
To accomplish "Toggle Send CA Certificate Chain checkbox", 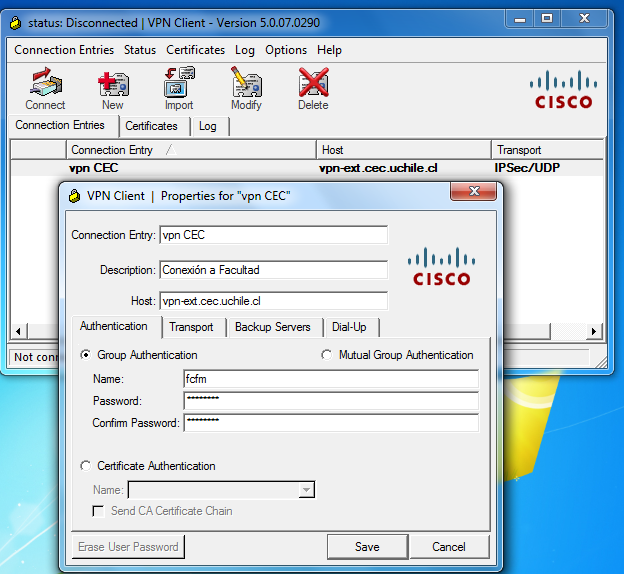I will (98, 511).
